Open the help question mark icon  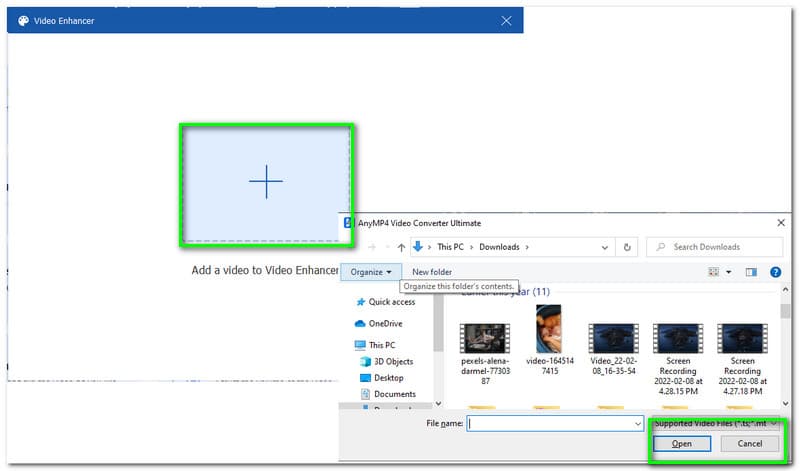click(x=776, y=272)
